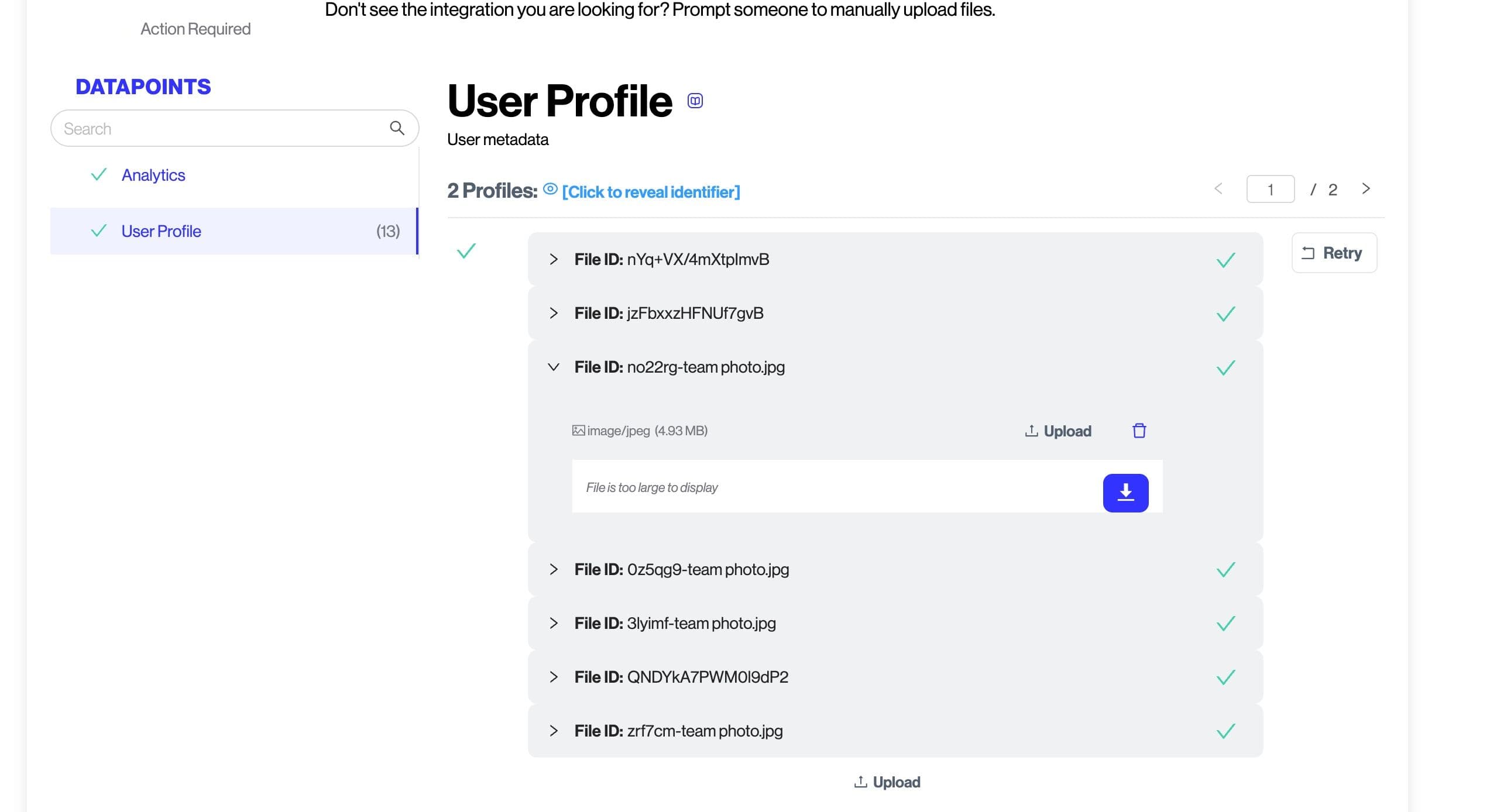This screenshot has height=812, width=1490.
Task: Click the info icon beside User Profile title
Action: click(694, 101)
